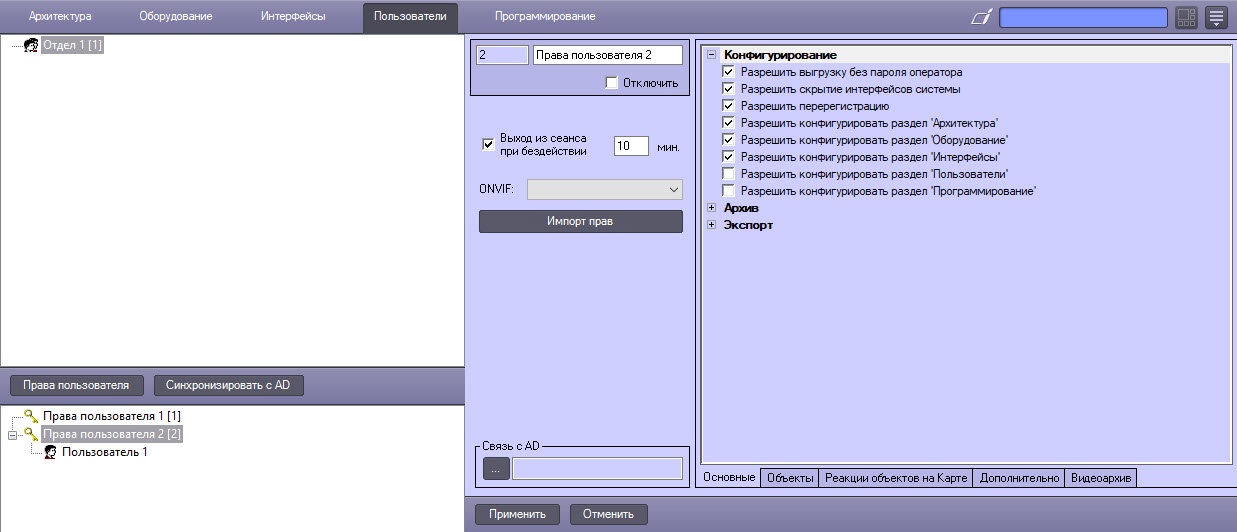Screen dimensions: 1237x532
Task: Uncheck 'Разрешить перерегистрацию' checkbox
Action: point(728,106)
